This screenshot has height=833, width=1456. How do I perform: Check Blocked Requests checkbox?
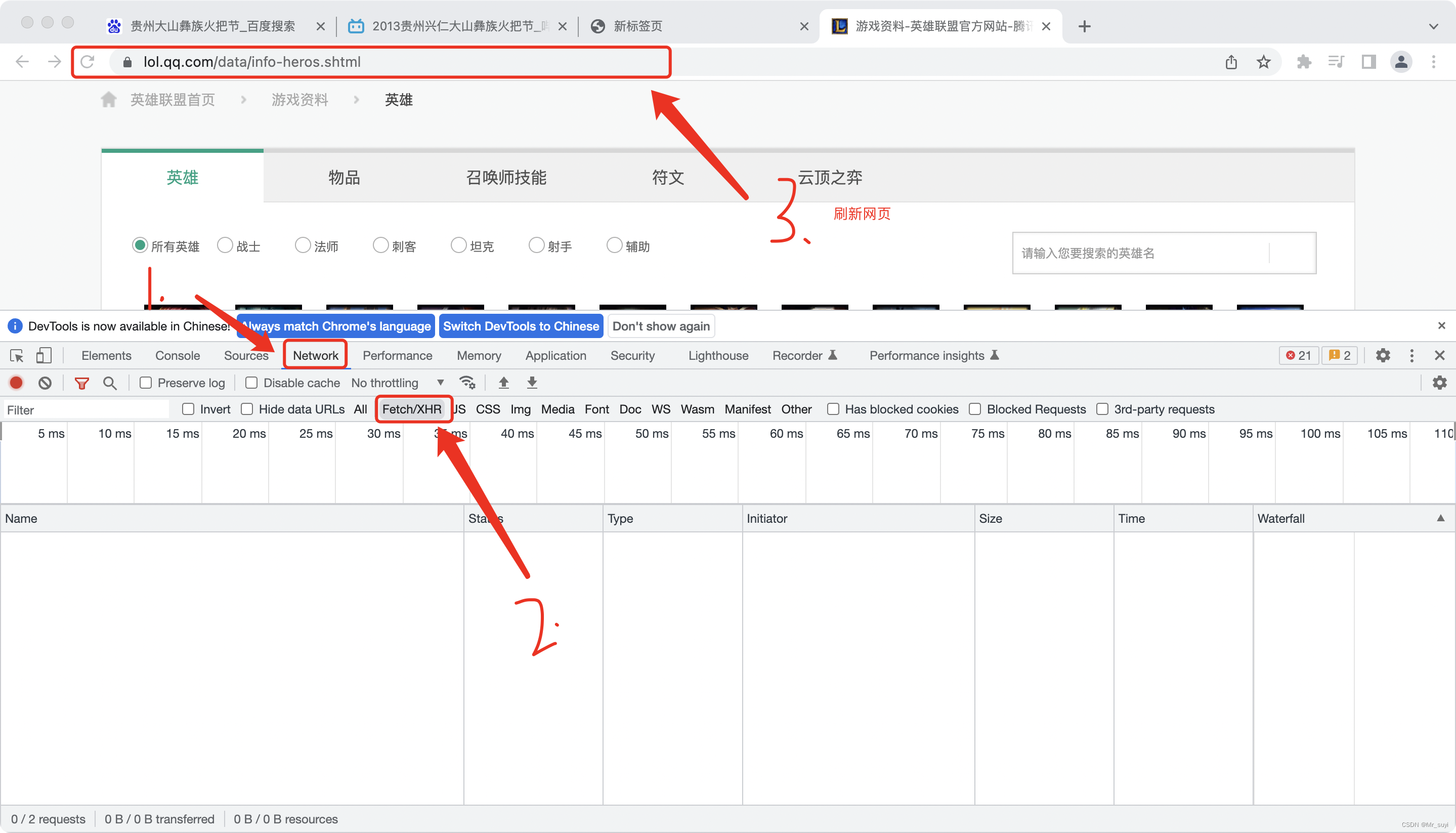pos(974,409)
